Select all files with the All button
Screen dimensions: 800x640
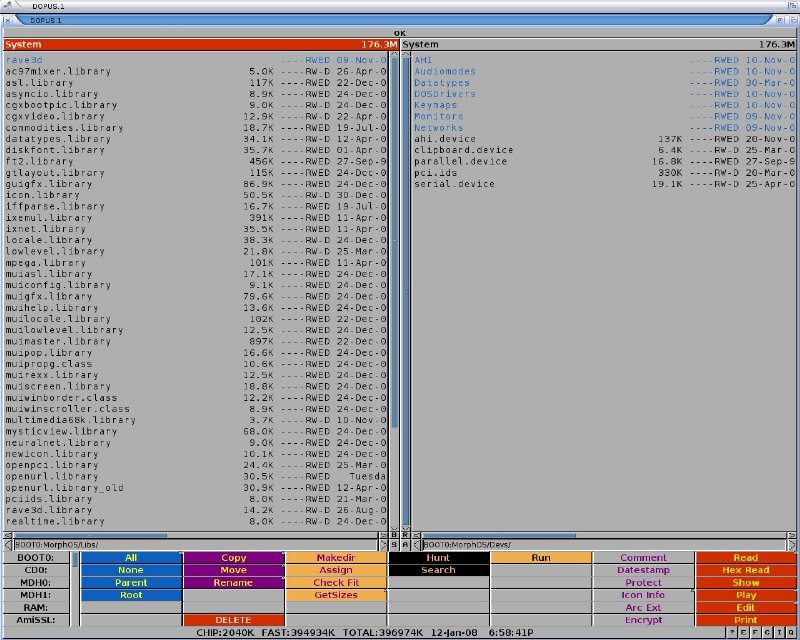pos(131,558)
